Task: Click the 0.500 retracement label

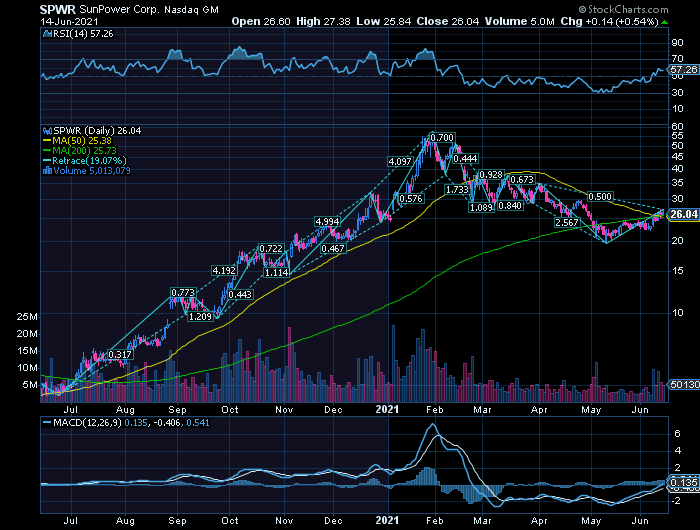Action: (x=600, y=197)
